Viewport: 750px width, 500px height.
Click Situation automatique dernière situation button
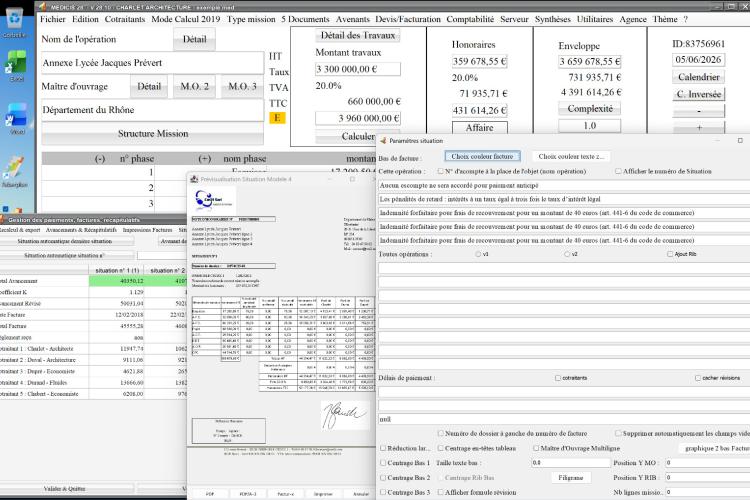point(65,241)
